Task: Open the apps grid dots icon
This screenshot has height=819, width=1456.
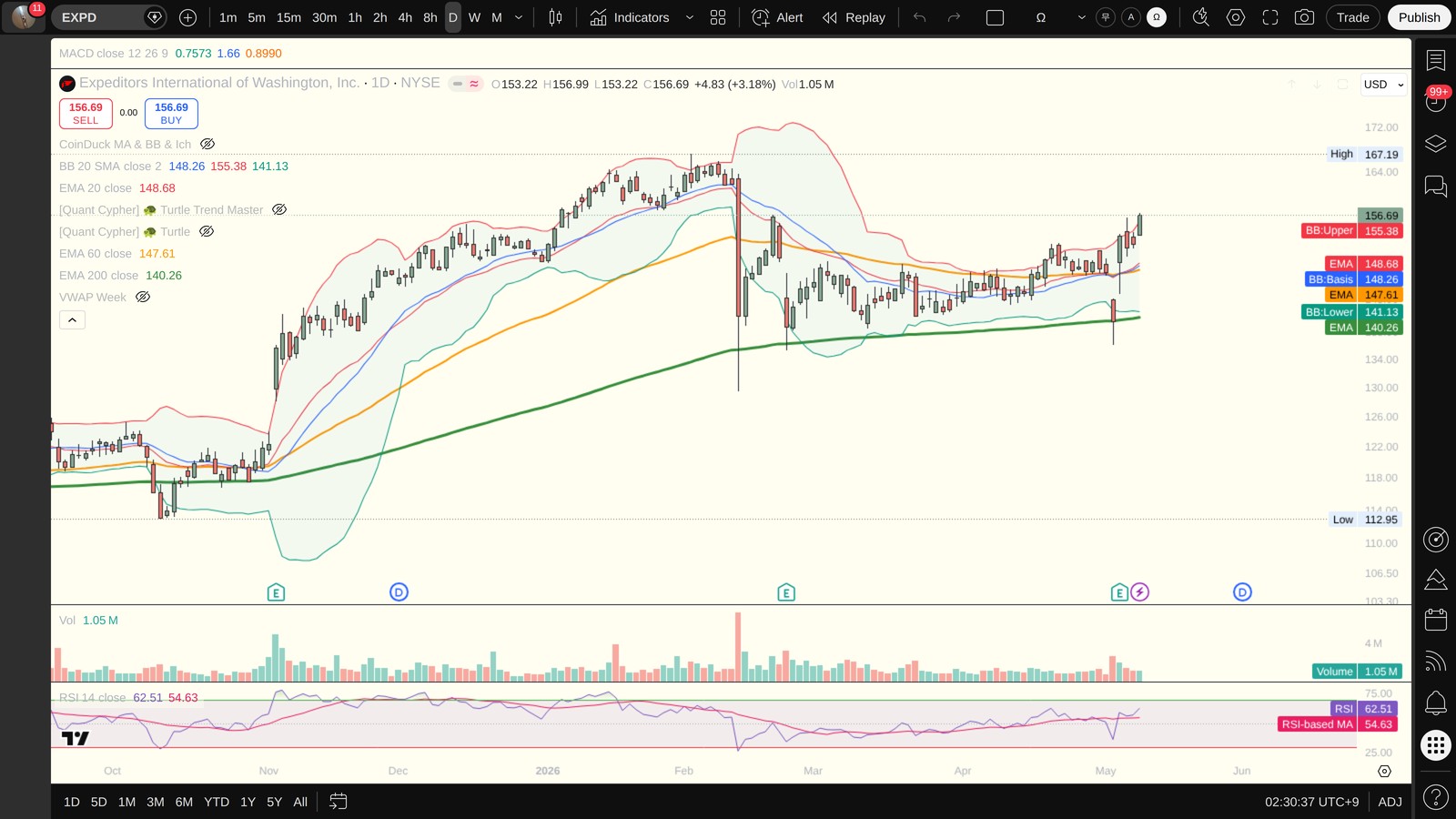Action: tap(1435, 745)
